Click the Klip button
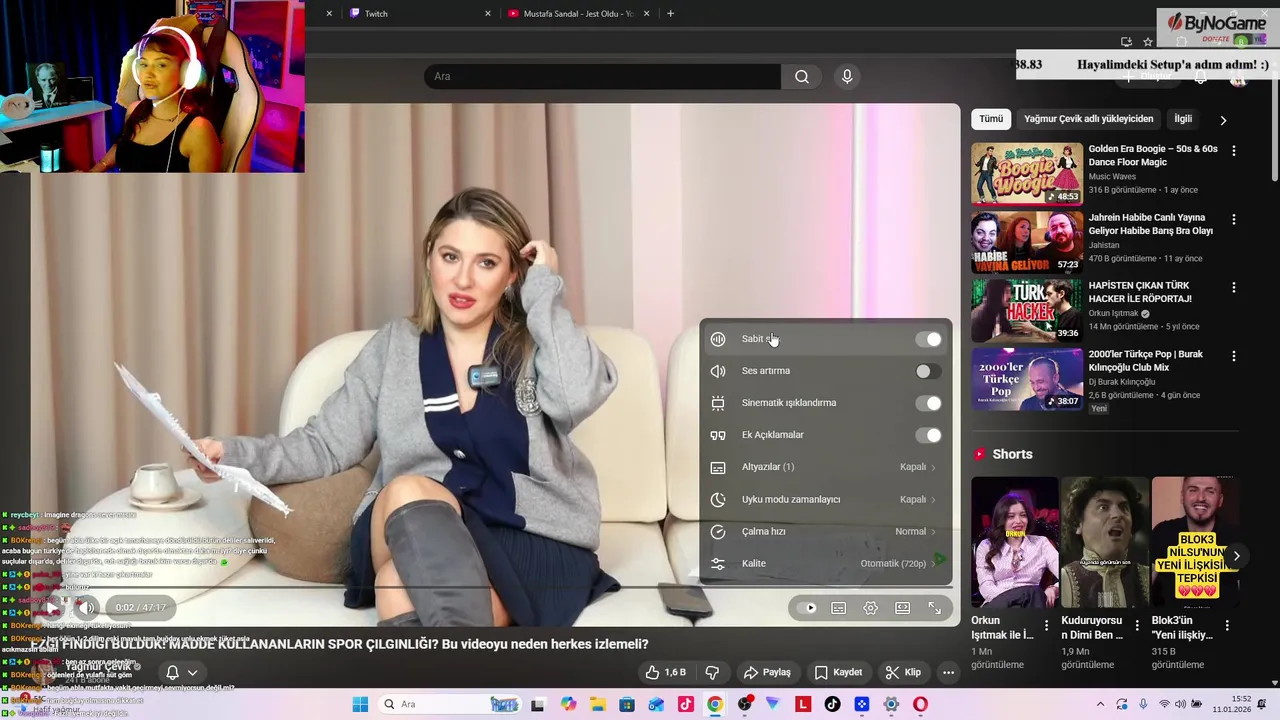The image size is (1280, 720). coord(903,672)
